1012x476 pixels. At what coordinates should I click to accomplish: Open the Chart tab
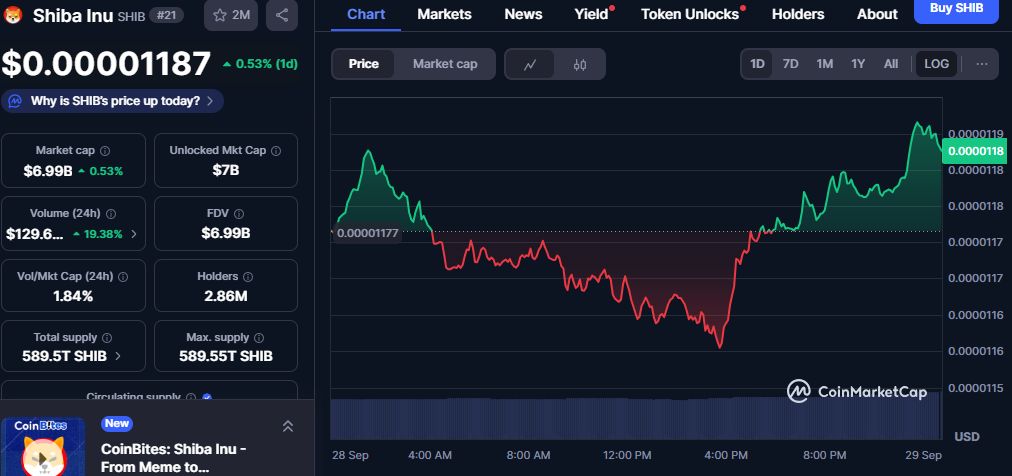365,14
